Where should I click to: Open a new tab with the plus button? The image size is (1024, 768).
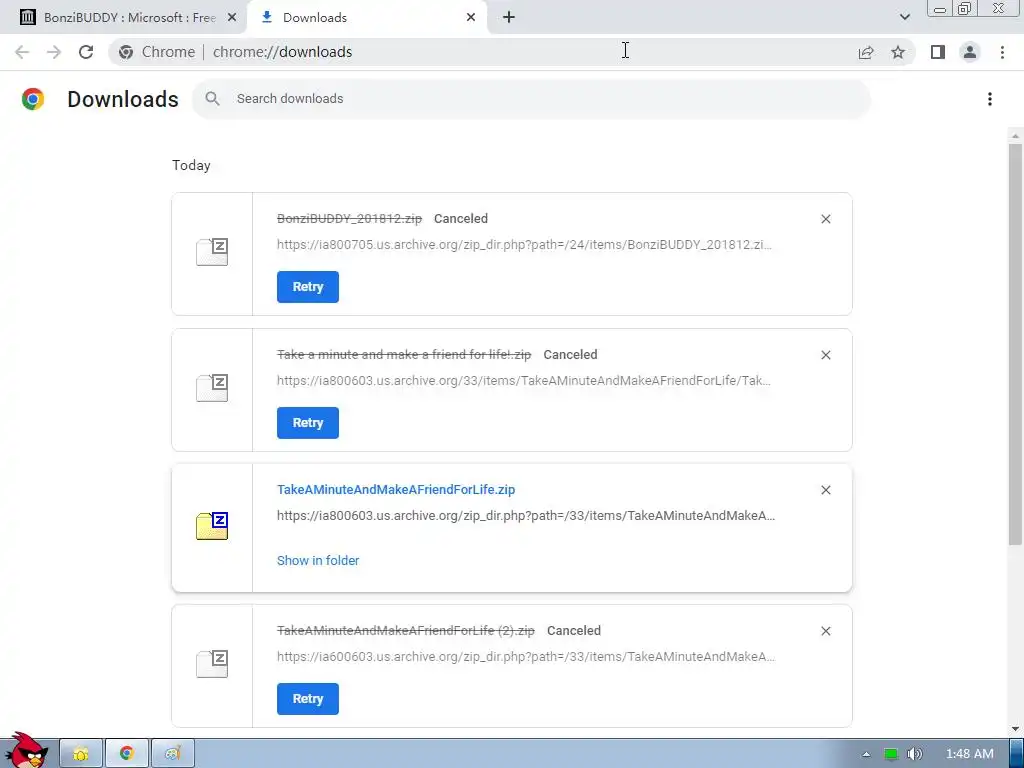(x=509, y=18)
